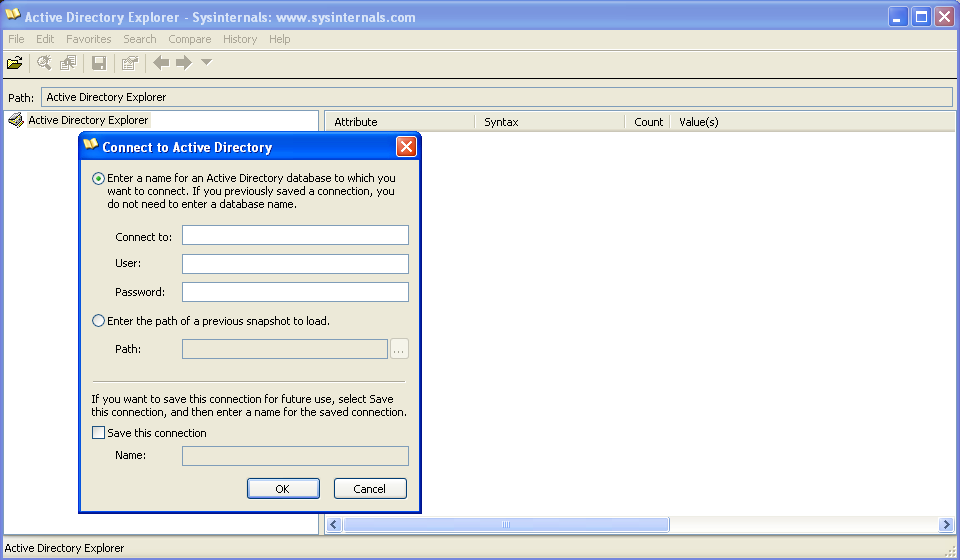Click the horizontal scrollbar right arrow
Image resolution: width=960 pixels, height=560 pixels.
tap(947, 525)
